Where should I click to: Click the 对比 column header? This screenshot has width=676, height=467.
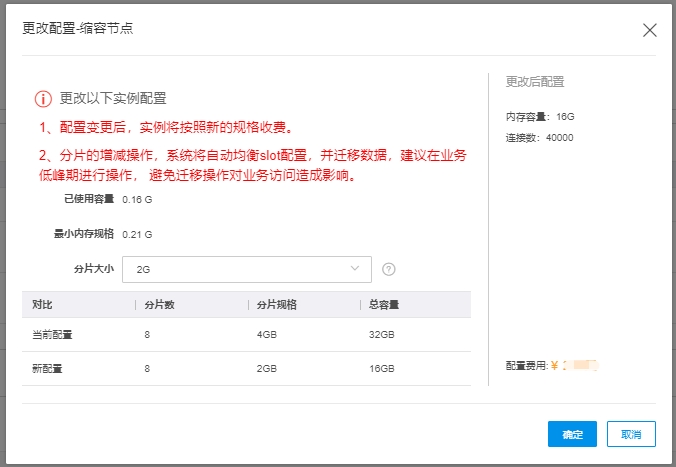click(43, 305)
